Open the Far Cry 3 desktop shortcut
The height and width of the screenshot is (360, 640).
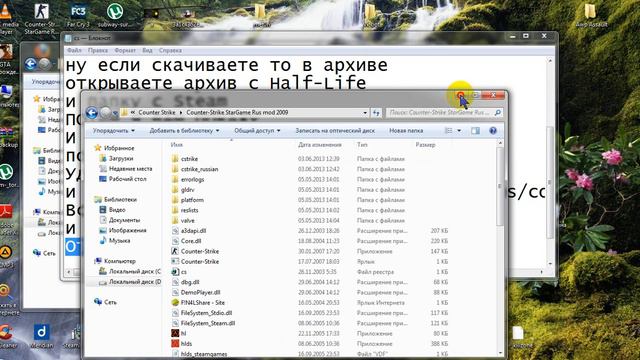click(x=78, y=15)
